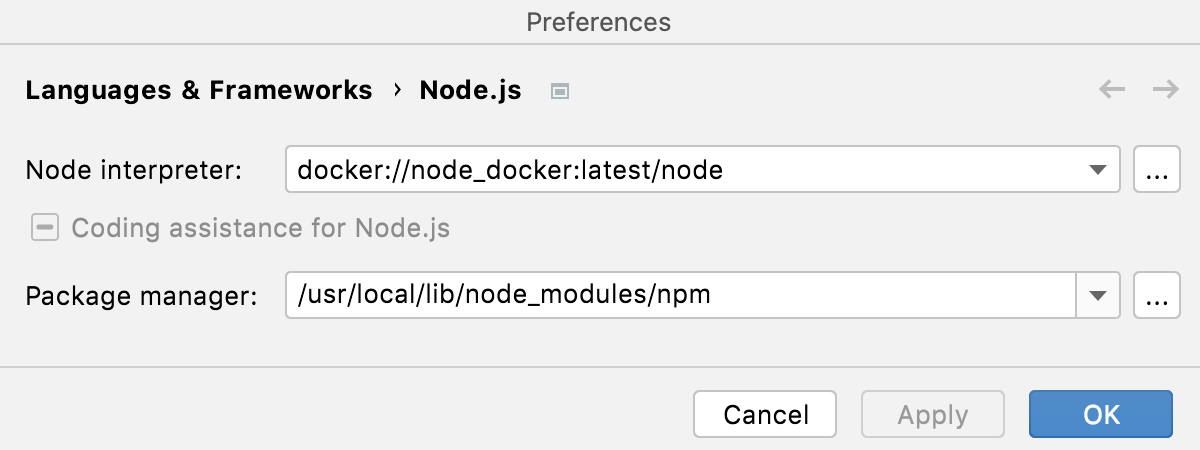Focus the docker node interpreter path field
Screen dimensions: 1200x450
[680, 171]
